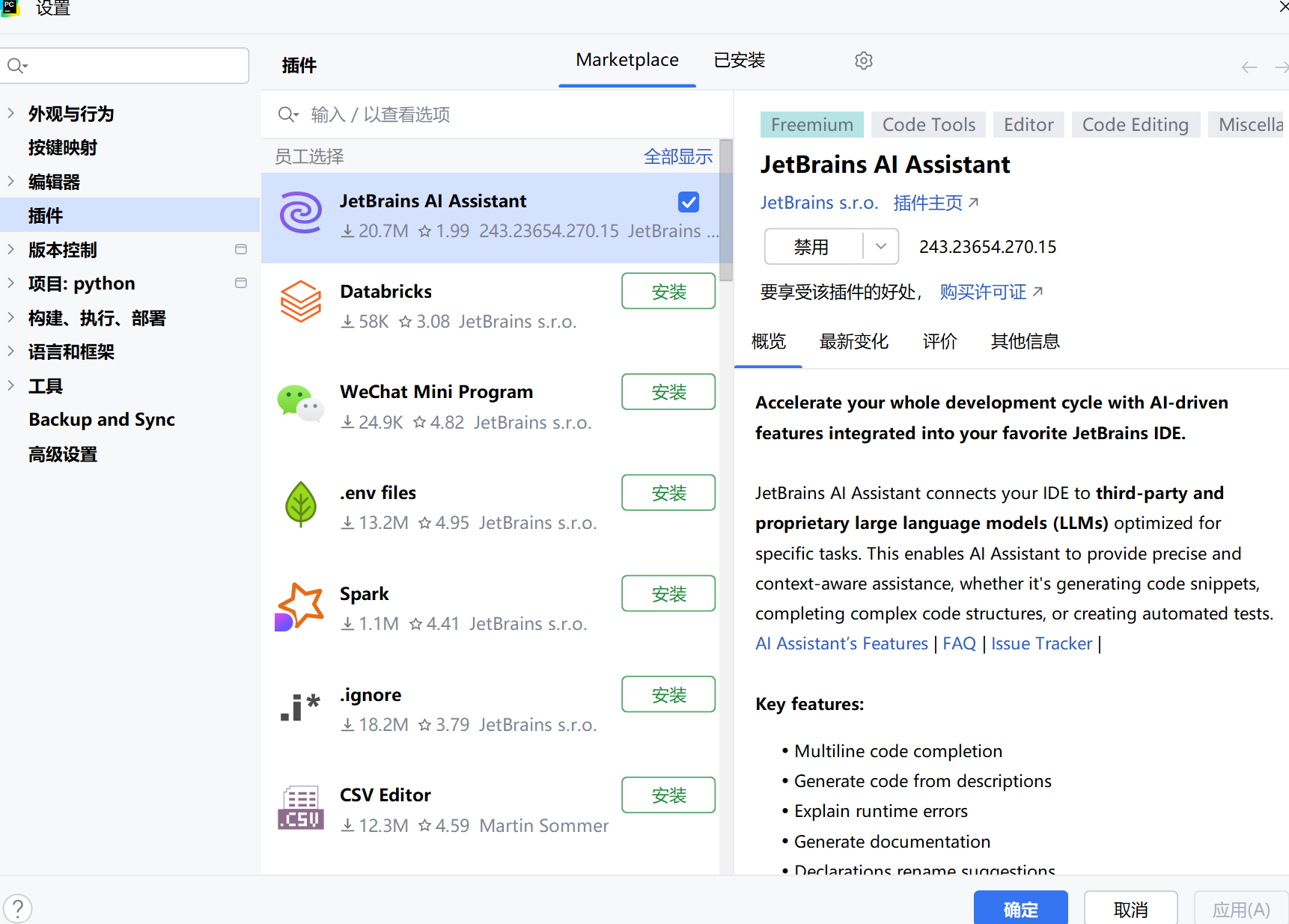This screenshot has width=1289, height=924.
Task: Open AI Assistant's Features link
Action: [841, 643]
